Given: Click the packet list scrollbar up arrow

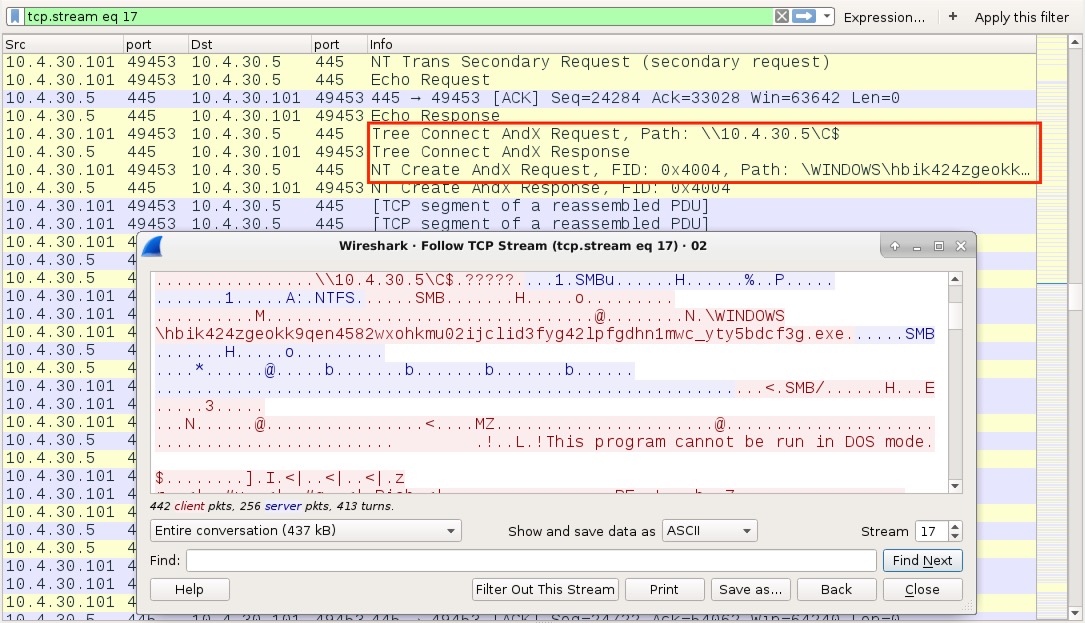Looking at the screenshot, I should 1075,42.
